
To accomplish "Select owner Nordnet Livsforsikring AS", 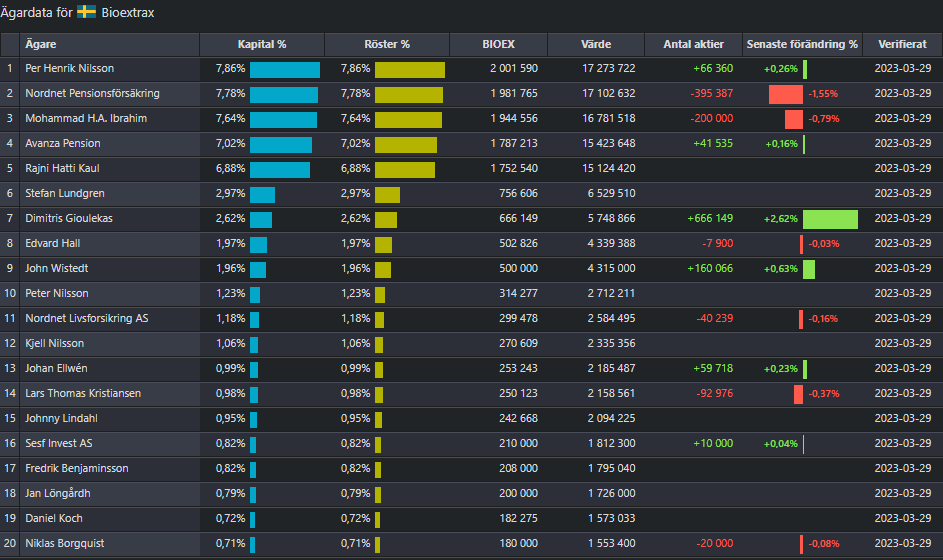I will click(87, 318).
